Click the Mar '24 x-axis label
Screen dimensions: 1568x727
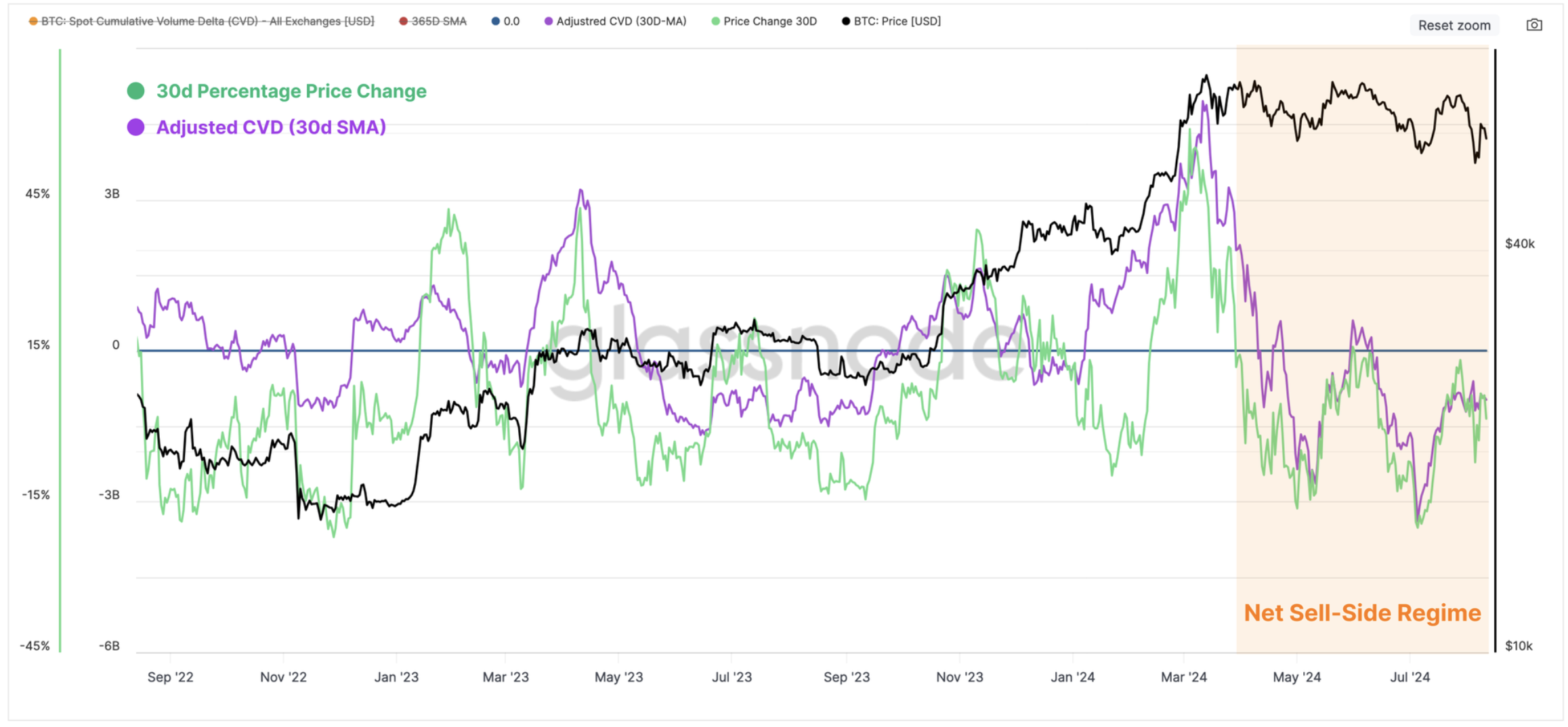(x=1183, y=677)
